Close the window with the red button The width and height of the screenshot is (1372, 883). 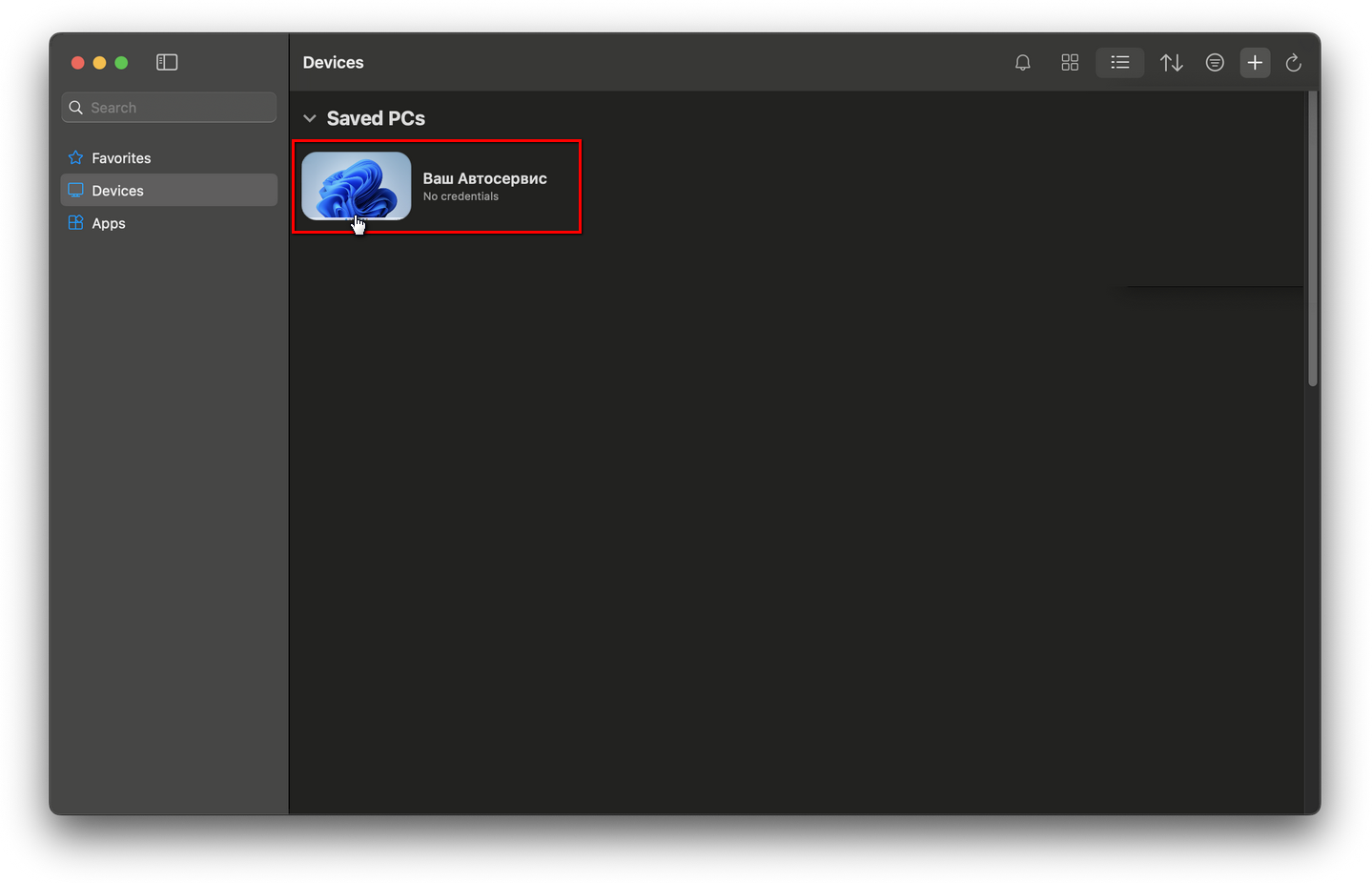[x=78, y=63]
